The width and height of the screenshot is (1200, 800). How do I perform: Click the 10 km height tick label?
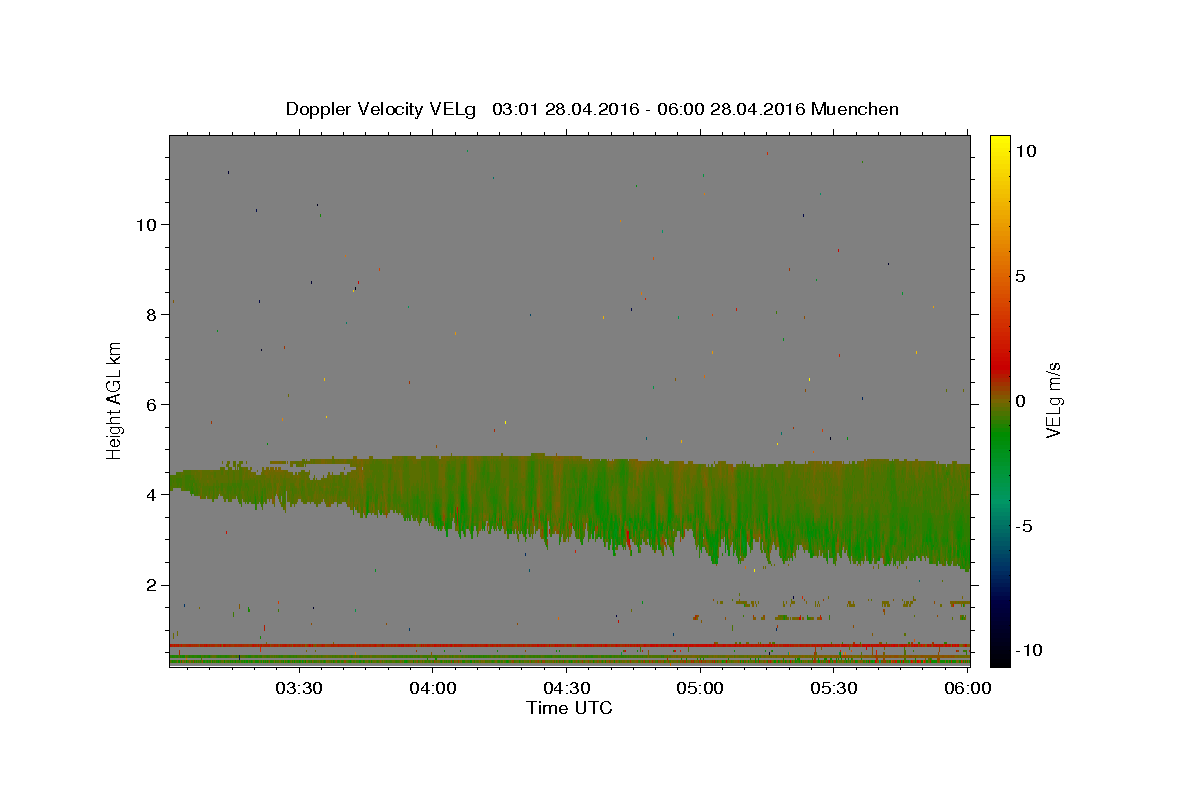click(x=145, y=224)
